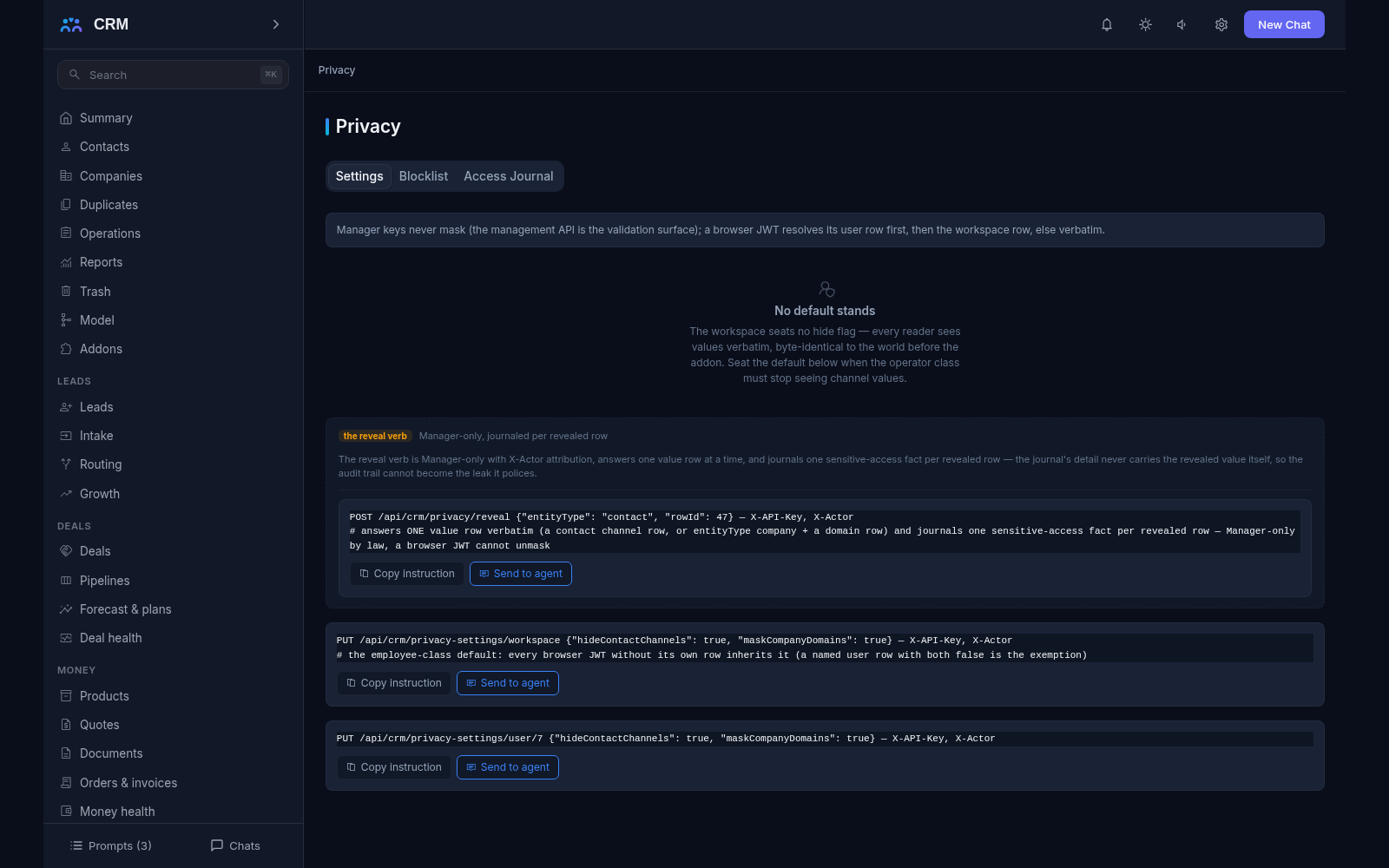
Task: Open the Trash
Action: point(173,292)
